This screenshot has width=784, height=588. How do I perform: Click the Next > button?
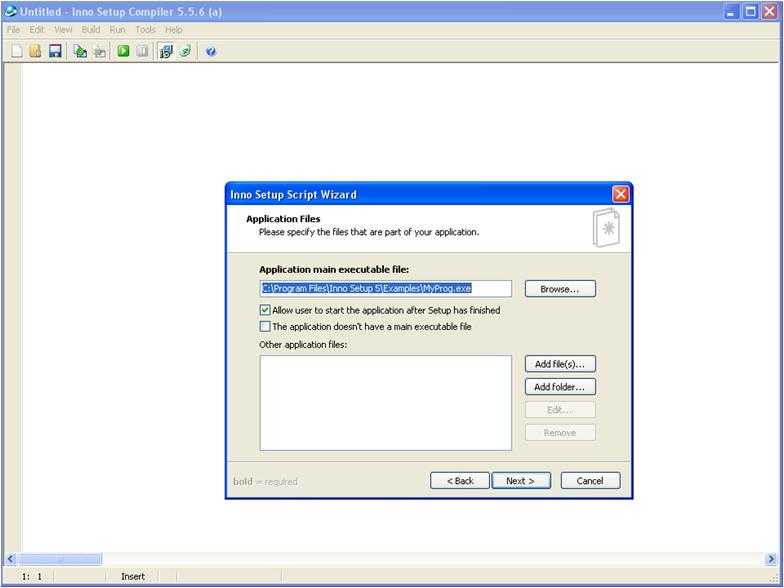click(x=521, y=481)
